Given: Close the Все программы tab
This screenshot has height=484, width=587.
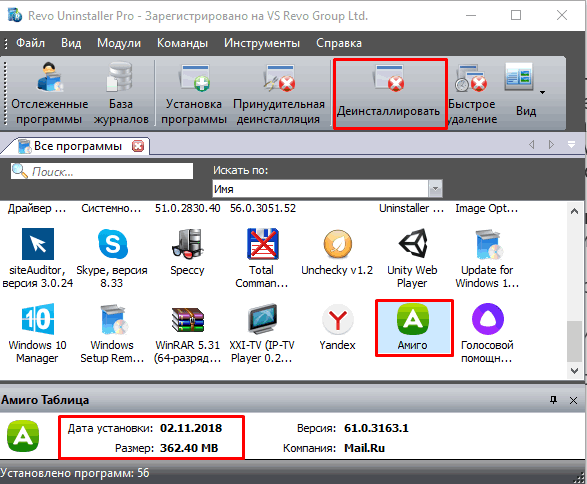Looking at the screenshot, I should (138, 146).
